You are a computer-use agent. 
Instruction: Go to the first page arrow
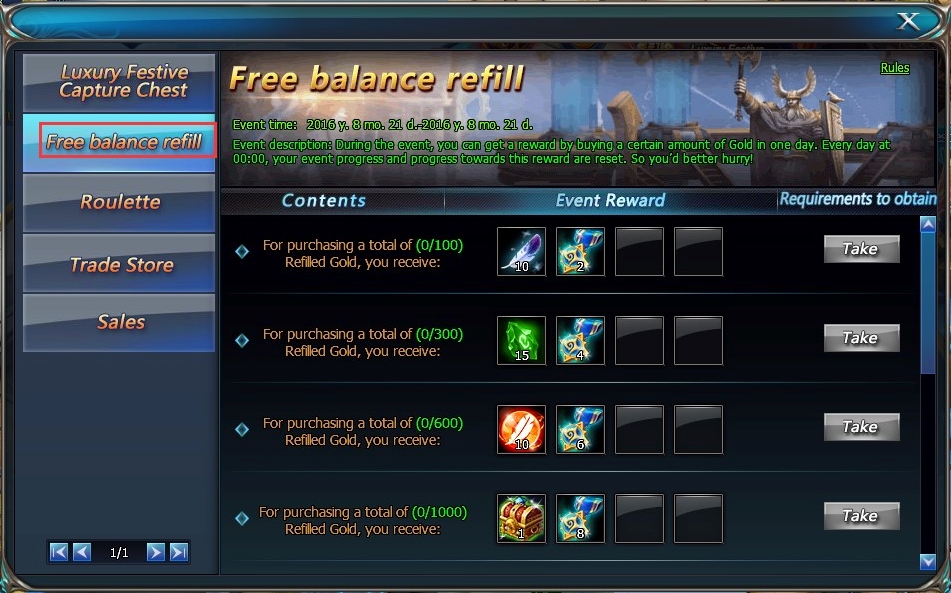pyautogui.click(x=59, y=552)
